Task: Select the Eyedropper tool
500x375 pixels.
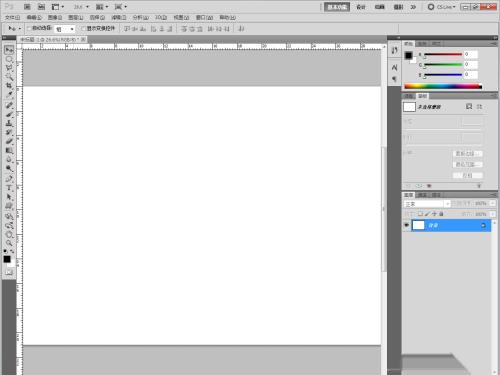Action: point(9,95)
